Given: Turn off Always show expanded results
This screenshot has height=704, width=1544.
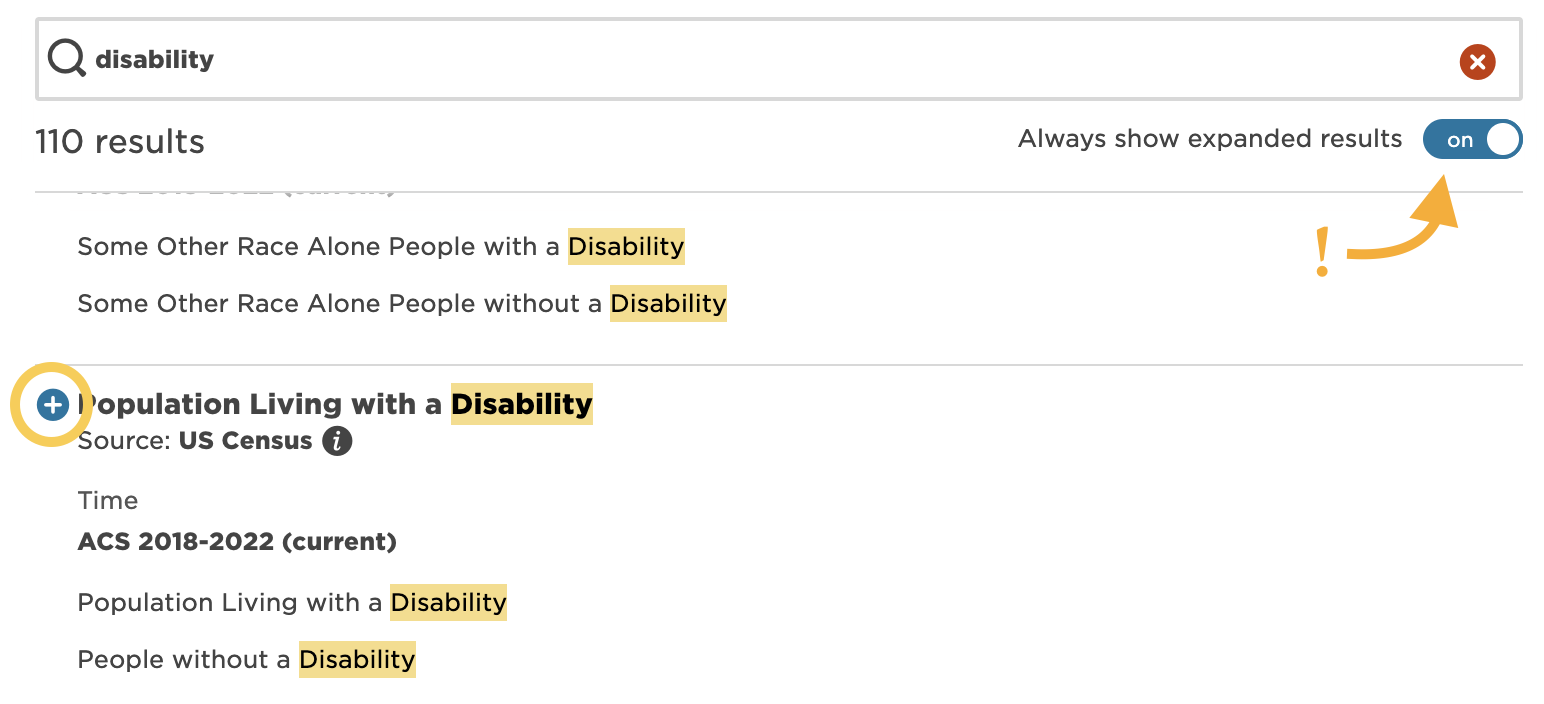Looking at the screenshot, I should pos(1472,140).
